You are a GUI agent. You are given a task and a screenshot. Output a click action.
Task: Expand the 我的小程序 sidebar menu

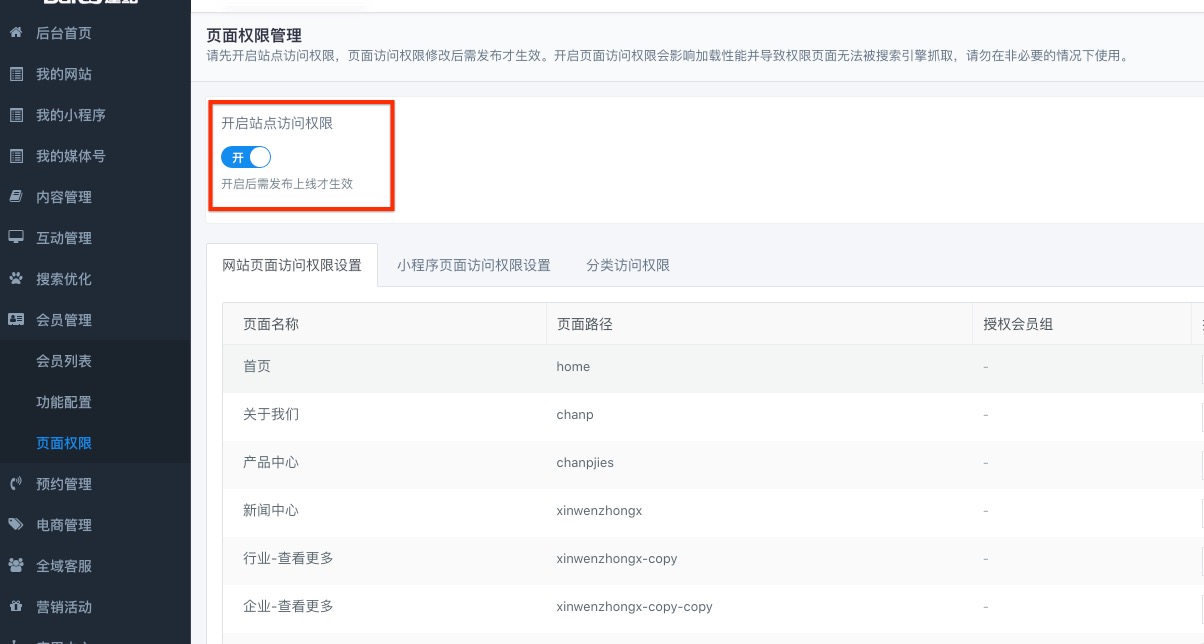(x=70, y=115)
